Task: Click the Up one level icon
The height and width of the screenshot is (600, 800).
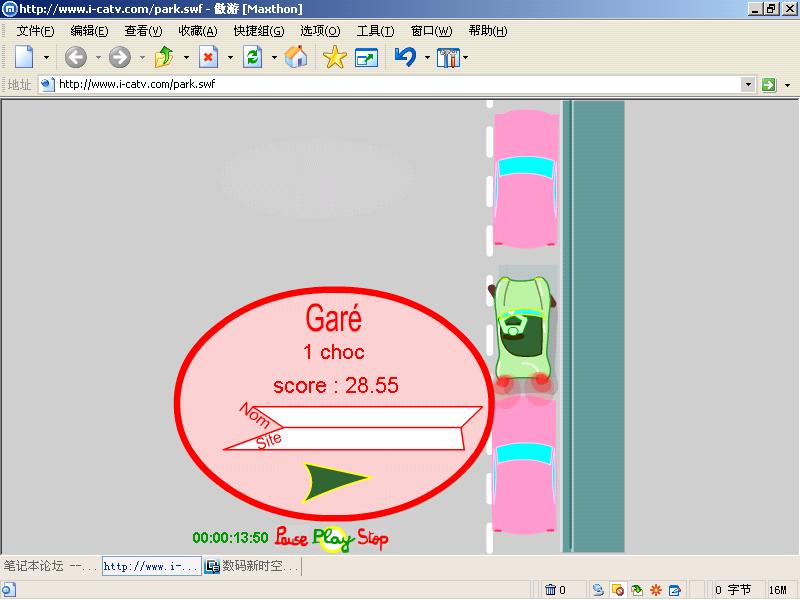Action: 164,57
